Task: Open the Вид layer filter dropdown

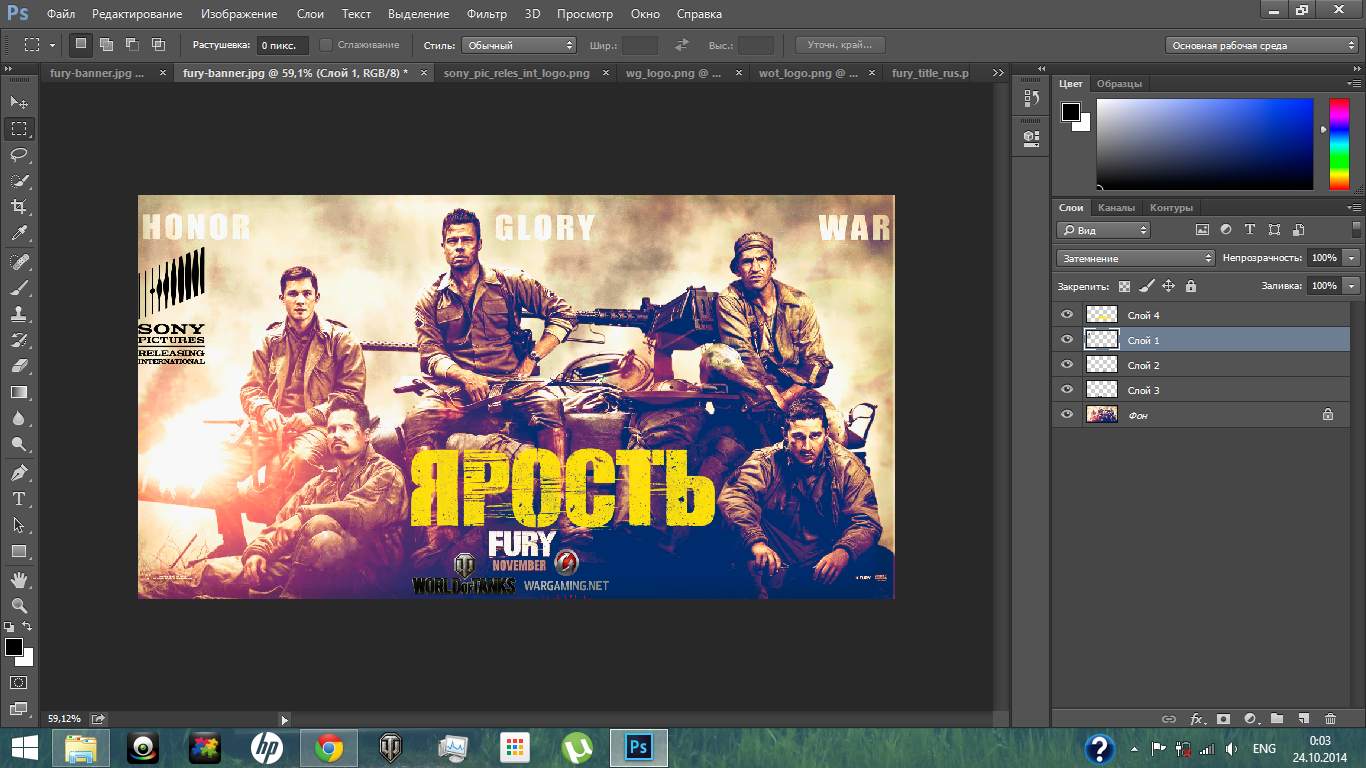Action: point(1103,230)
